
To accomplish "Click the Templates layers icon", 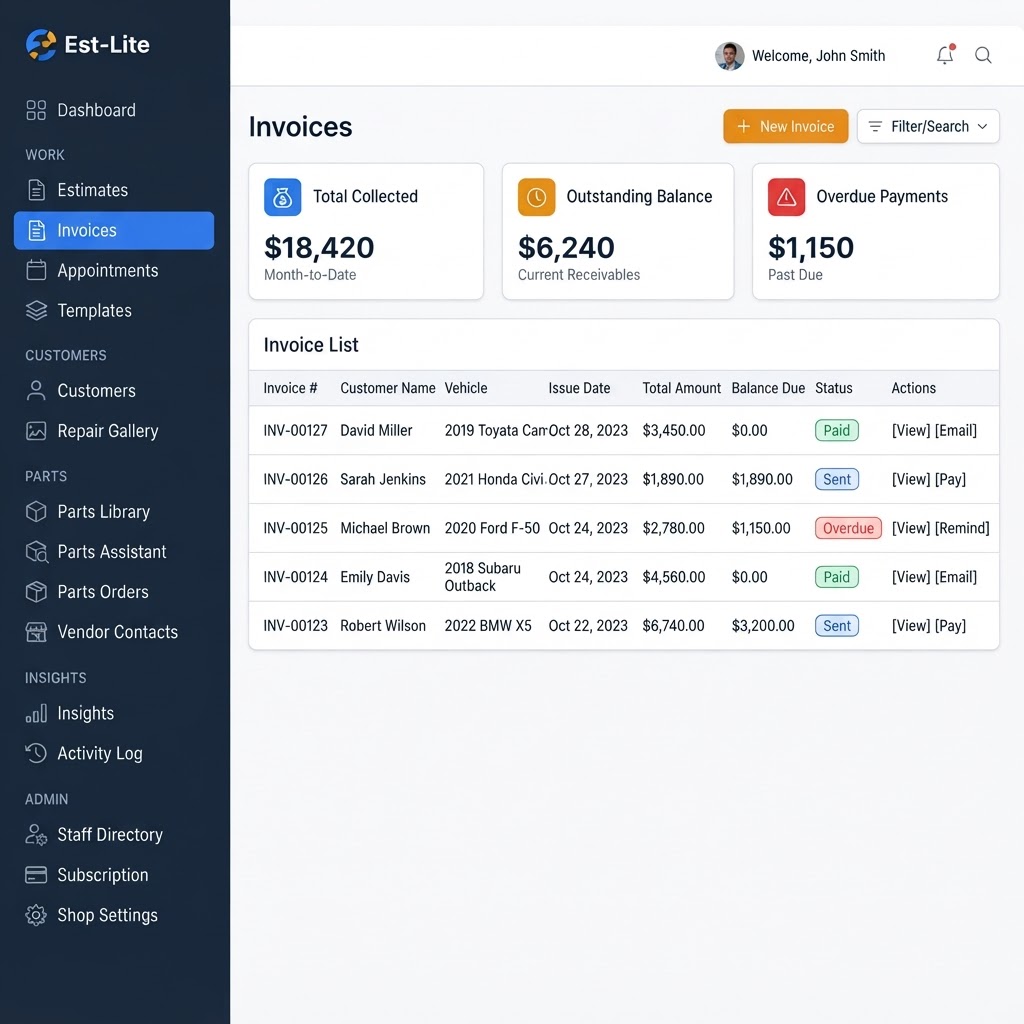I will (x=36, y=310).
